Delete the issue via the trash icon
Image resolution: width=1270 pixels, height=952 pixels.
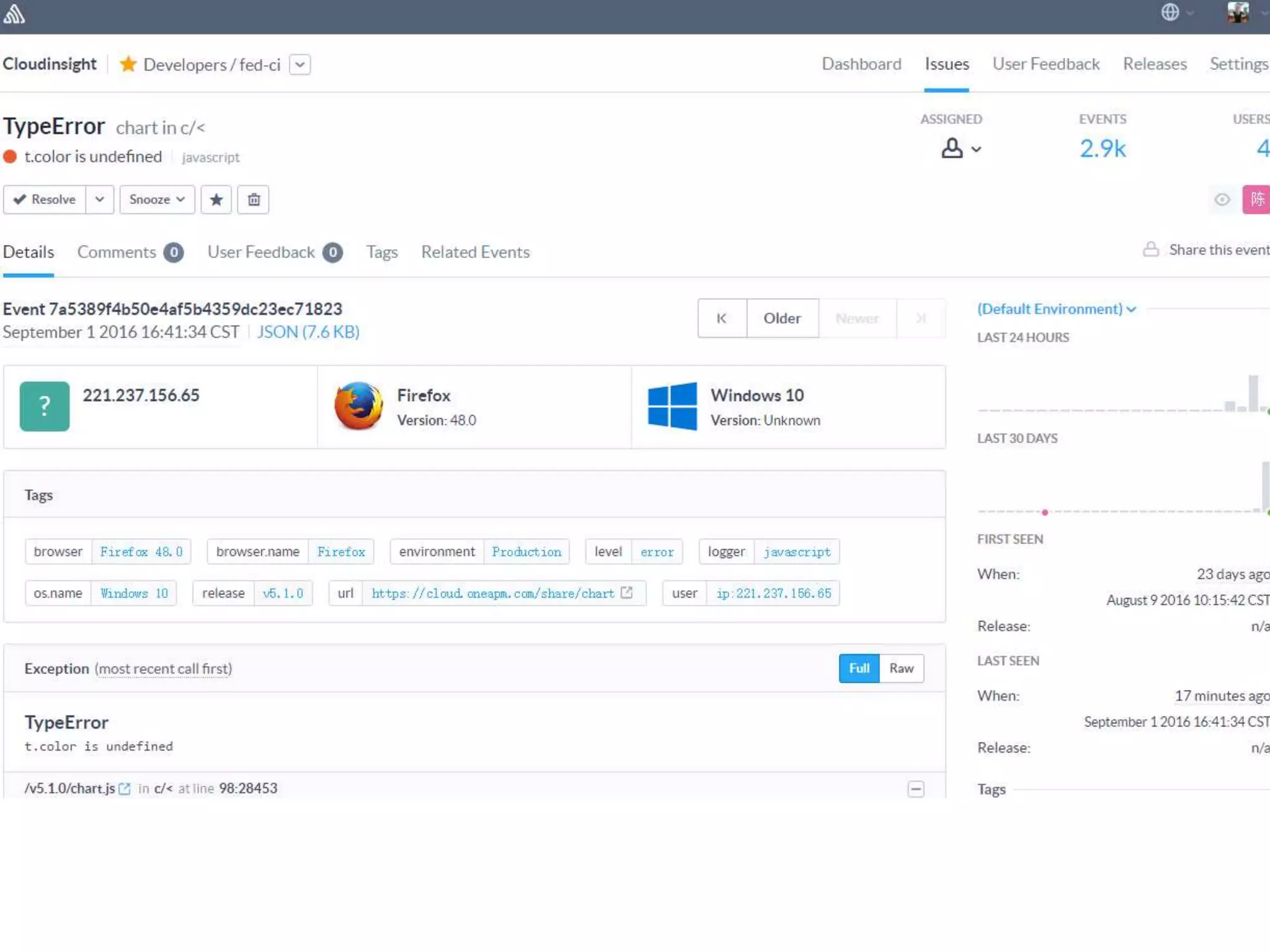click(254, 200)
